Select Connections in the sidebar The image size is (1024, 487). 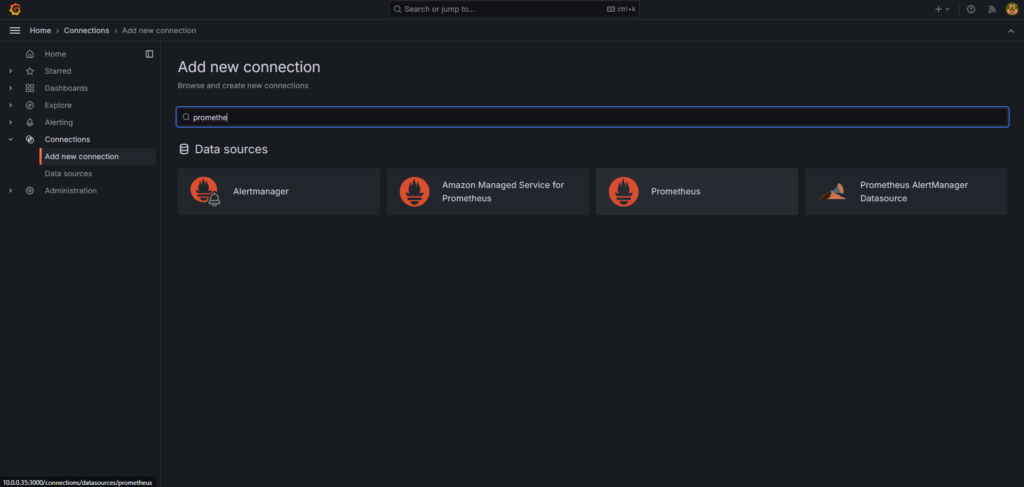coord(67,139)
